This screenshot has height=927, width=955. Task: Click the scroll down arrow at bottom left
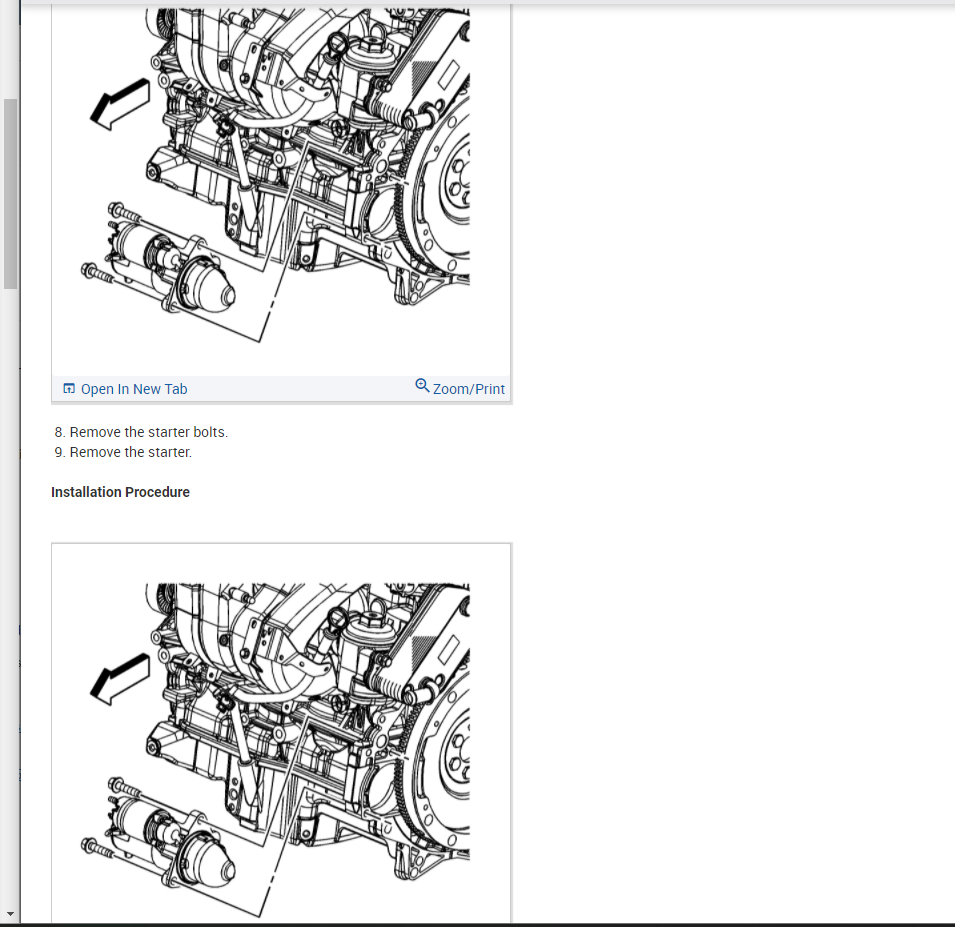pyautogui.click(x=10, y=915)
